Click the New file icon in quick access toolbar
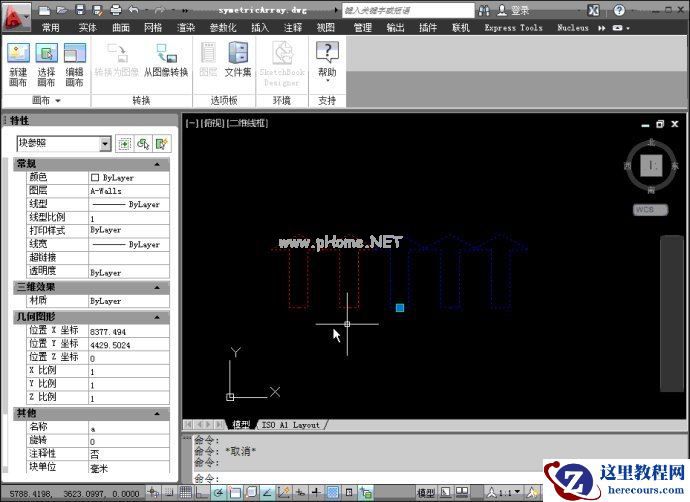This screenshot has height=502, width=690. [x=44, y=10]
